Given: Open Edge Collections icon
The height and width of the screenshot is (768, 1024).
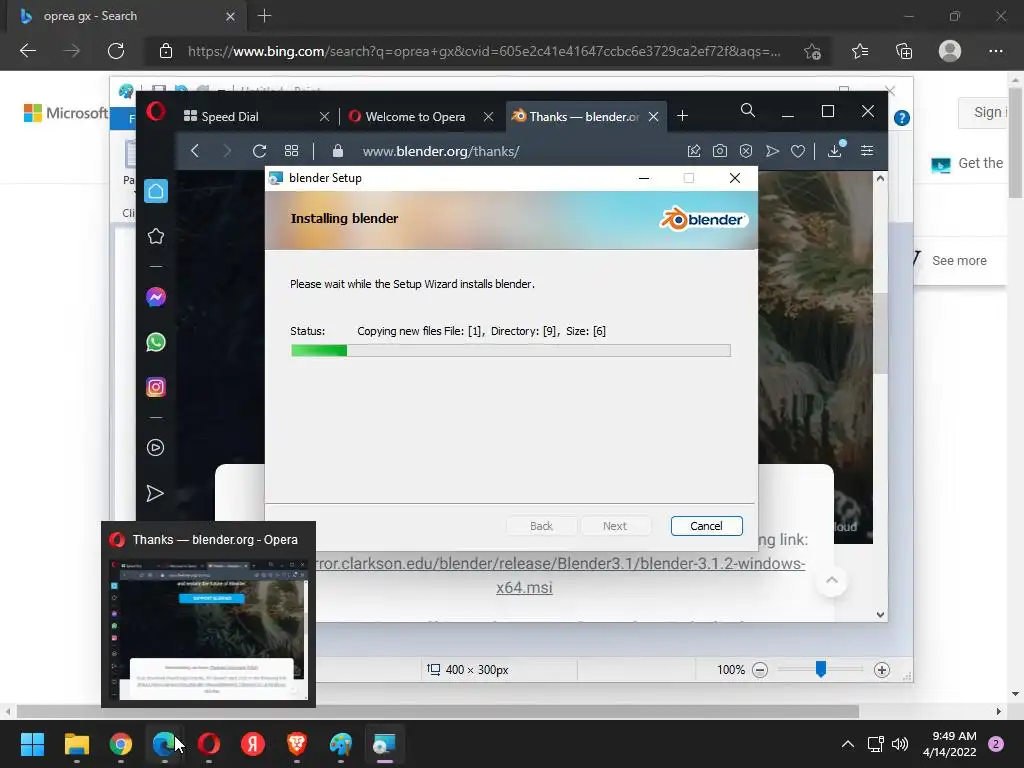Looking at the screenshot, I should pyautogui.click(x=904, y=51).
